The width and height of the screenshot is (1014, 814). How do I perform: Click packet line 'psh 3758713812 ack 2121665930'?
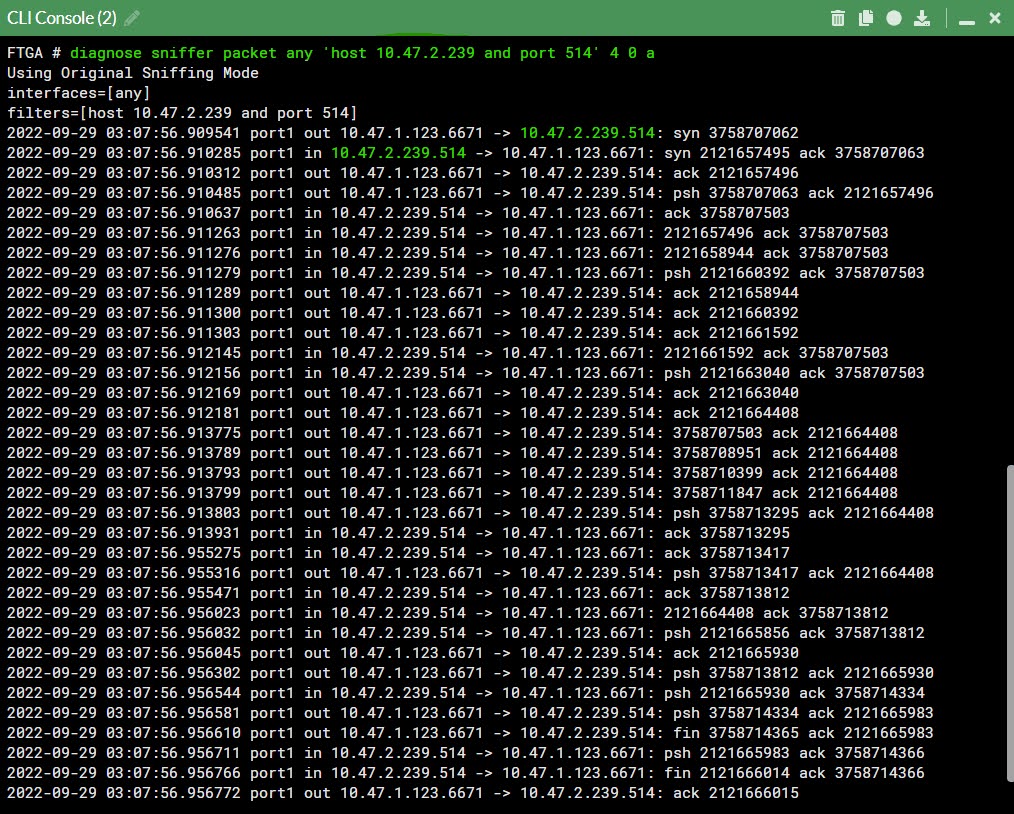470,674
